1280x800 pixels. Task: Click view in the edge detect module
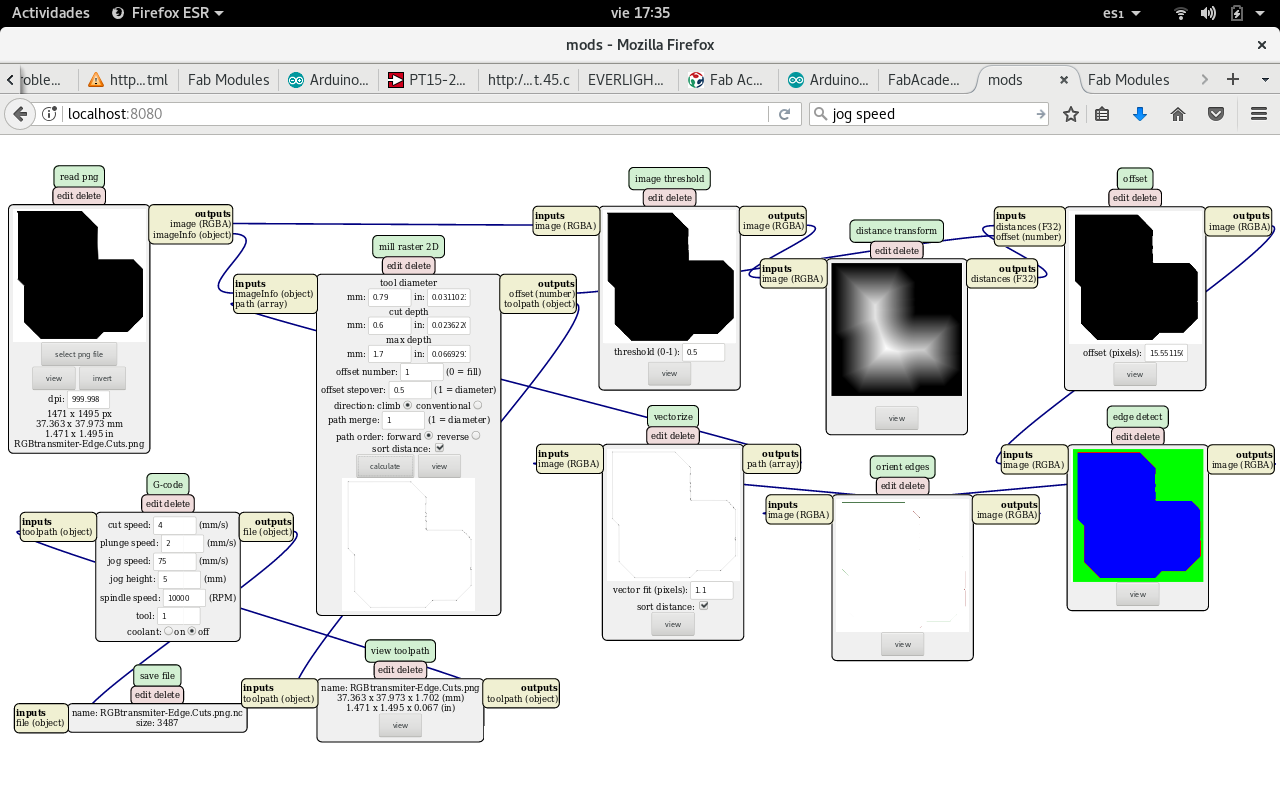pos(1138,594)
